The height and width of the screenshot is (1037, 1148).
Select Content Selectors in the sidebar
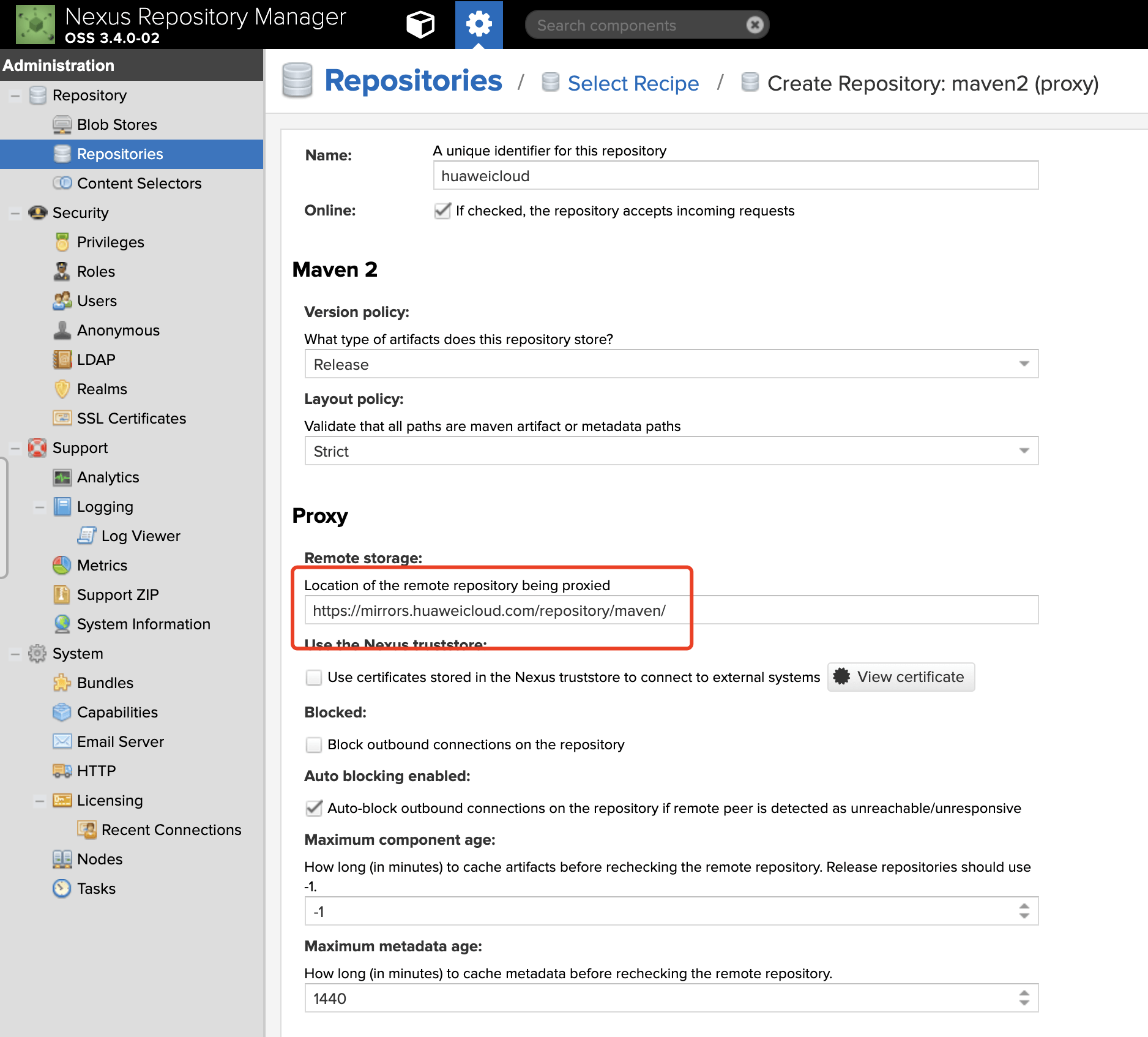tap(138, 184)
